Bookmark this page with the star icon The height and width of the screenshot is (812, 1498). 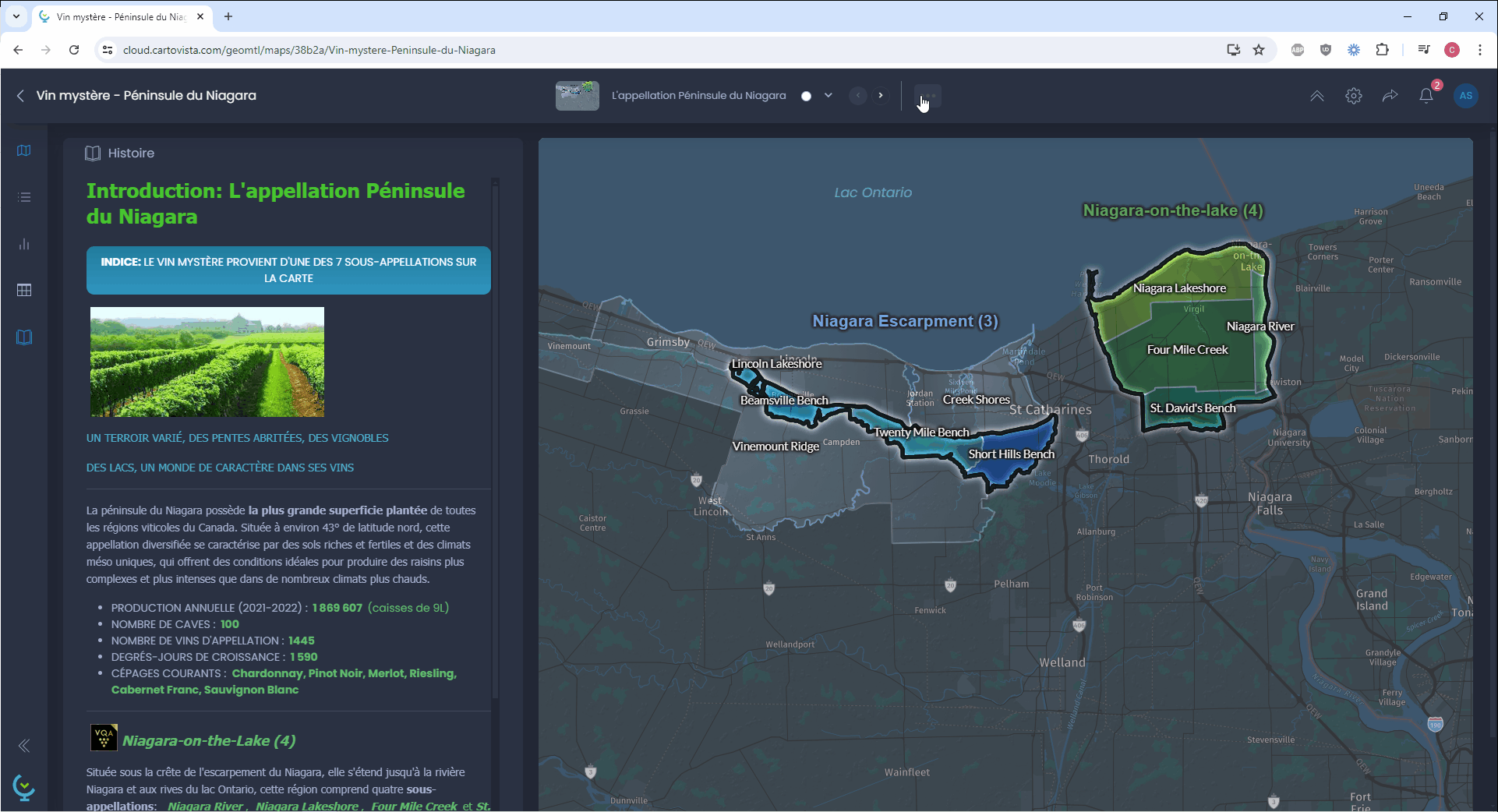pos(1259,50)
